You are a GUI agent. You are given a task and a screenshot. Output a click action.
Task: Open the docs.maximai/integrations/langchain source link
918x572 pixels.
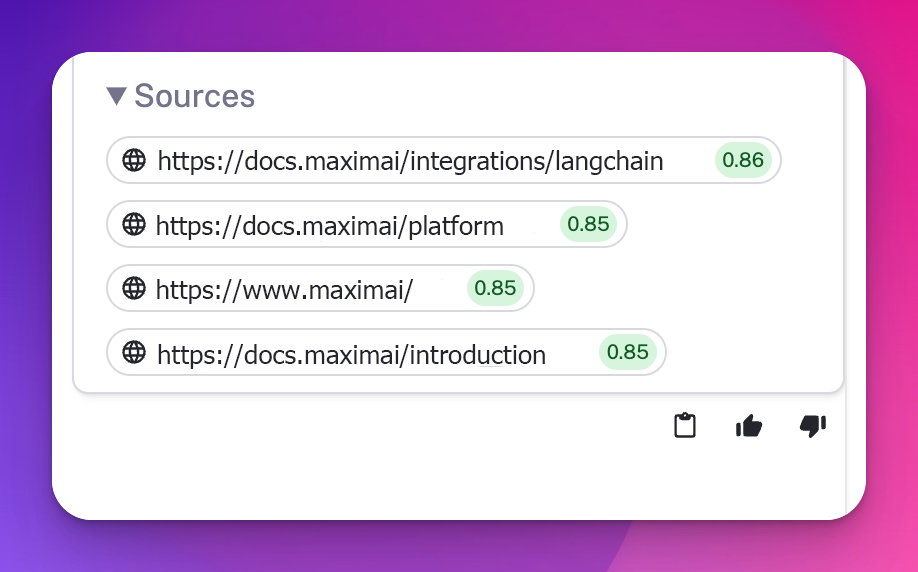[x=410, y=161]
